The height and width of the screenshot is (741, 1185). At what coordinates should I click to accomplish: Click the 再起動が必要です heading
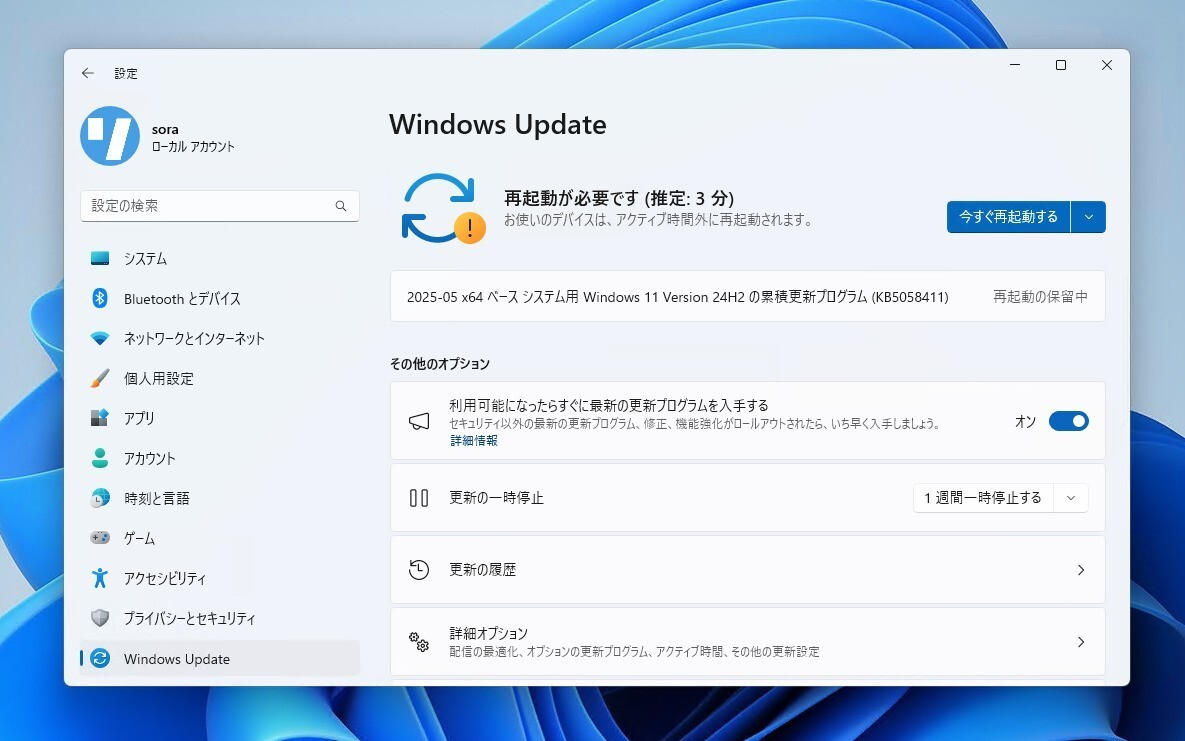[619, 198]
